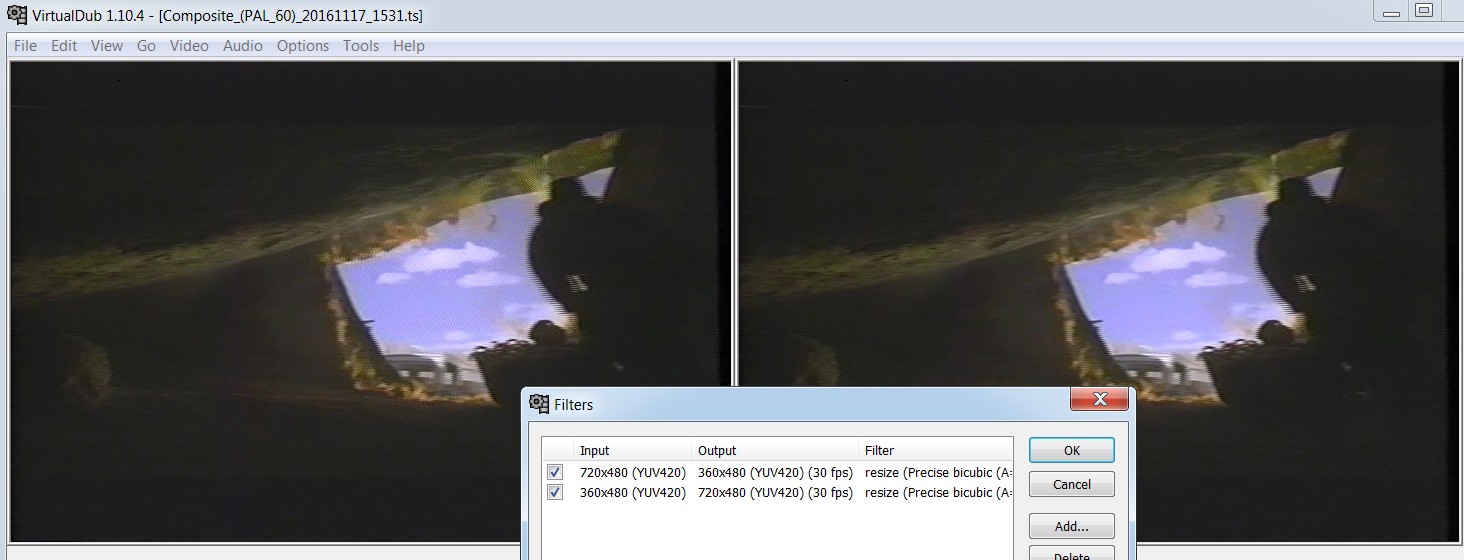Open the File menu
This screenshot has height=560, width=1464.
[x=25, y=46]
